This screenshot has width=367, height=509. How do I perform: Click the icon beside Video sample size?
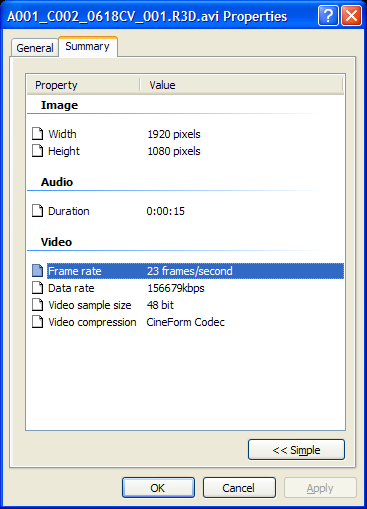tap(38, 305)
